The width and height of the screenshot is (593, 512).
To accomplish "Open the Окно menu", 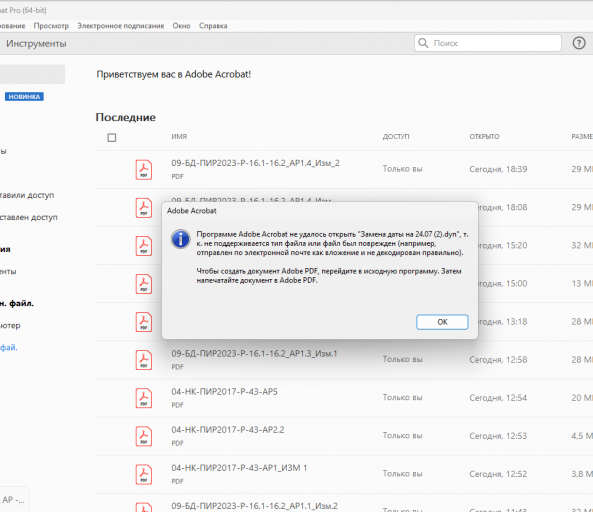I will 182,26.
